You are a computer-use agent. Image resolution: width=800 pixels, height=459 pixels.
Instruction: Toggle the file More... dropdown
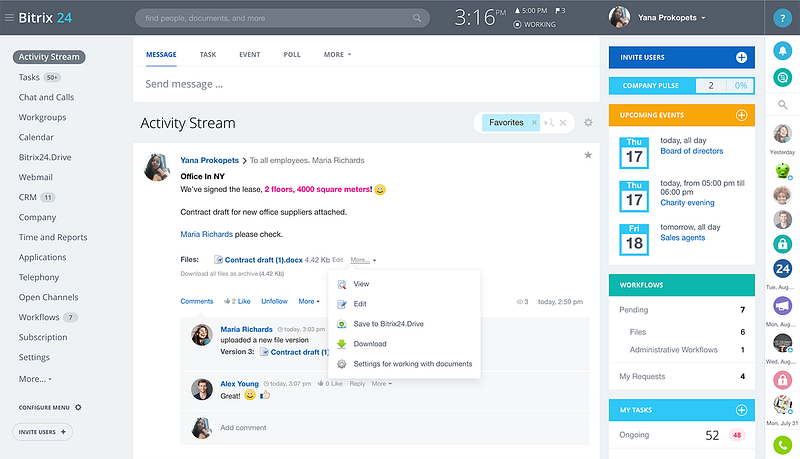(x=363, y=260)
